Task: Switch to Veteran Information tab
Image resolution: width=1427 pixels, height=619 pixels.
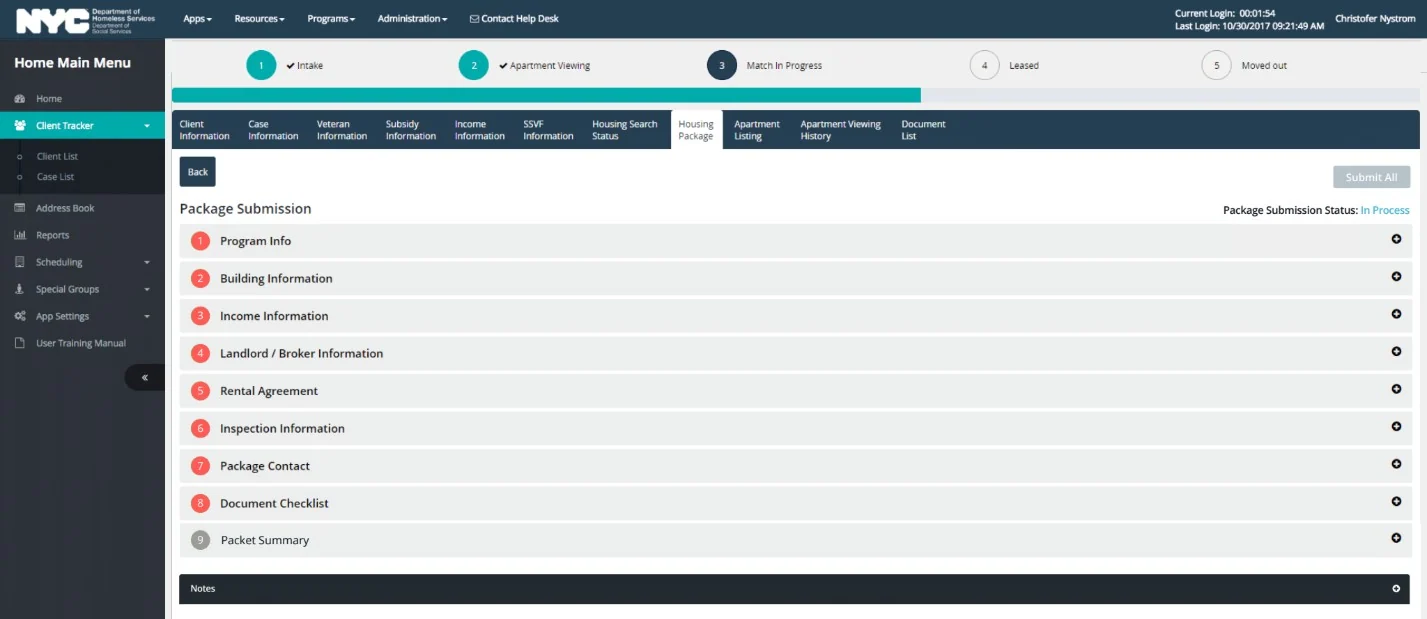Action: click(x=342, y=130)
